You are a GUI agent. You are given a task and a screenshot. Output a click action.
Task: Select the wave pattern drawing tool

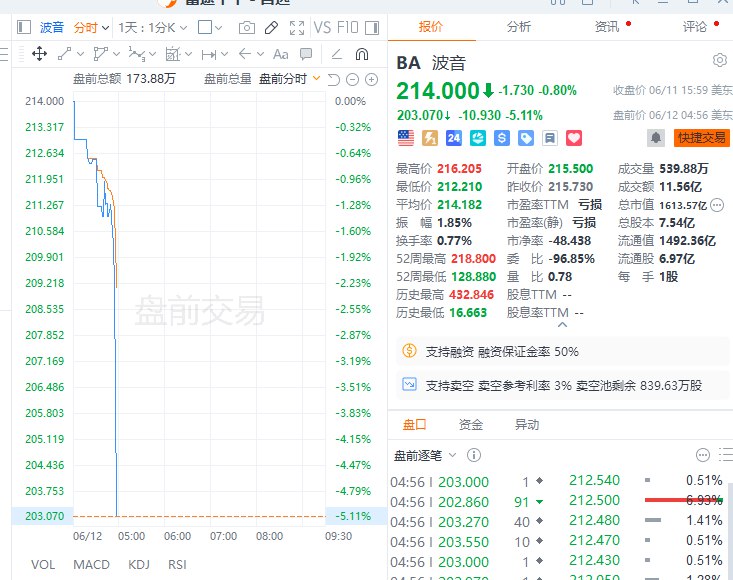(137, 54)
